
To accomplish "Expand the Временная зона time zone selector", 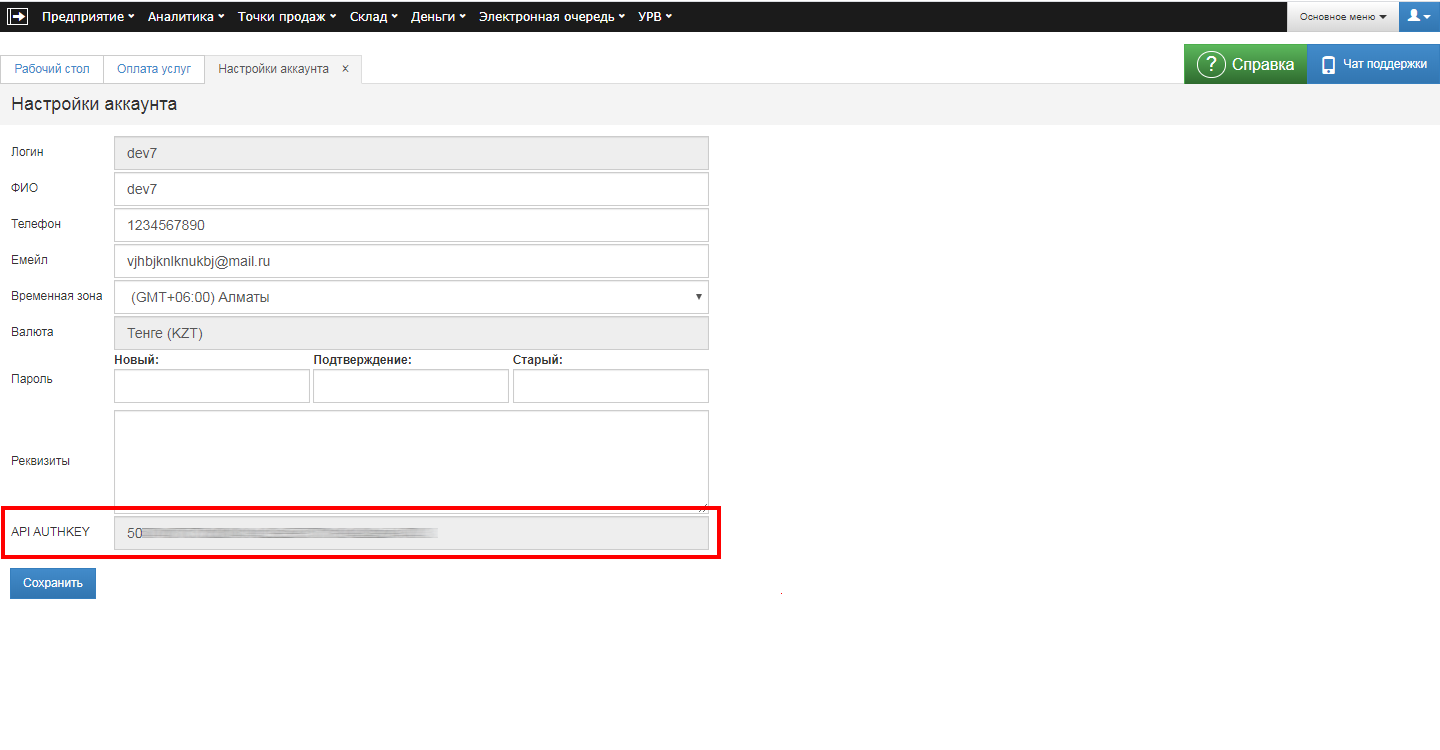I will click(x=411, y=297).
